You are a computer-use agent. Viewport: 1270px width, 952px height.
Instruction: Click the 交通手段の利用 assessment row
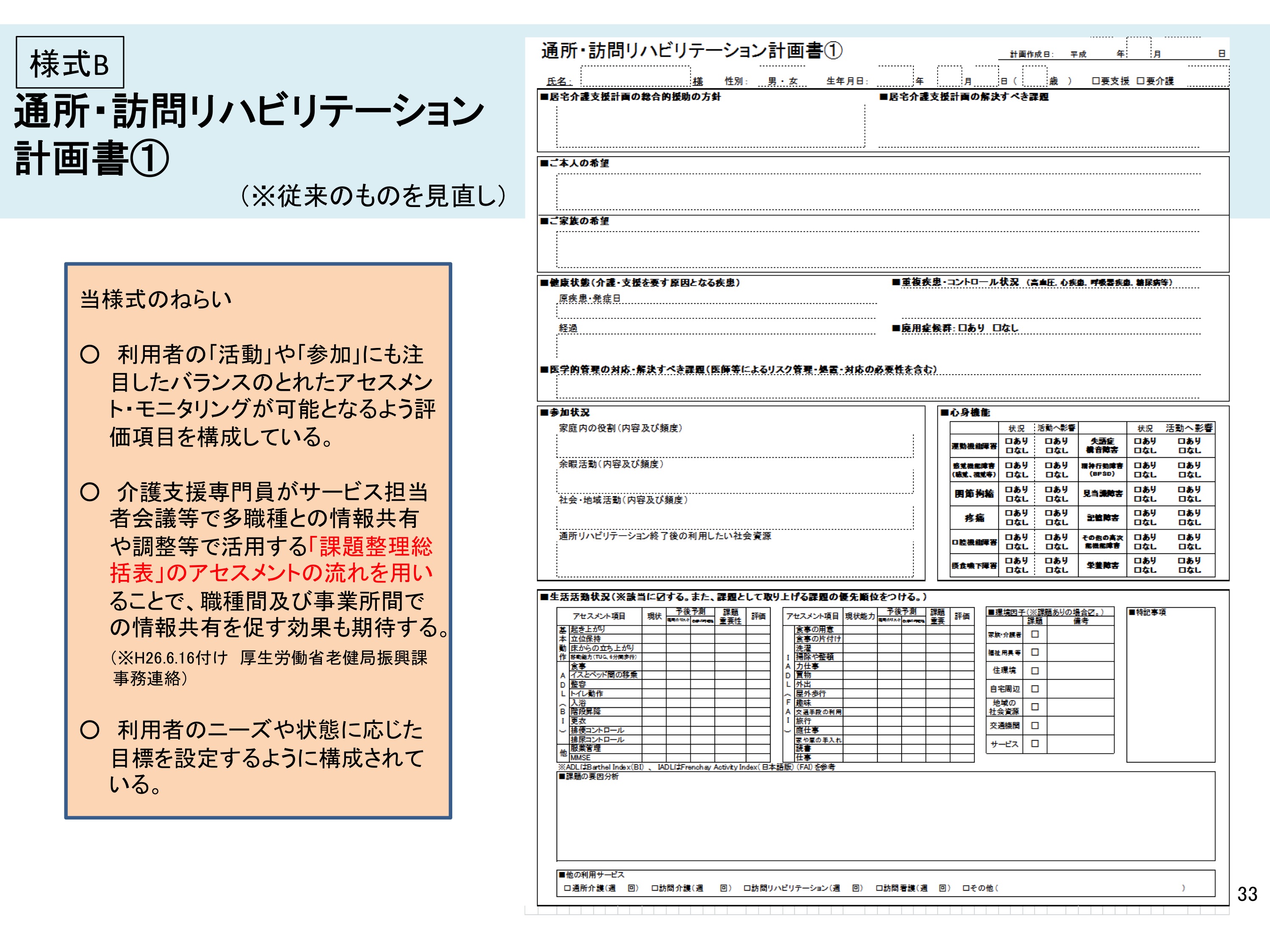coord(884,712)
